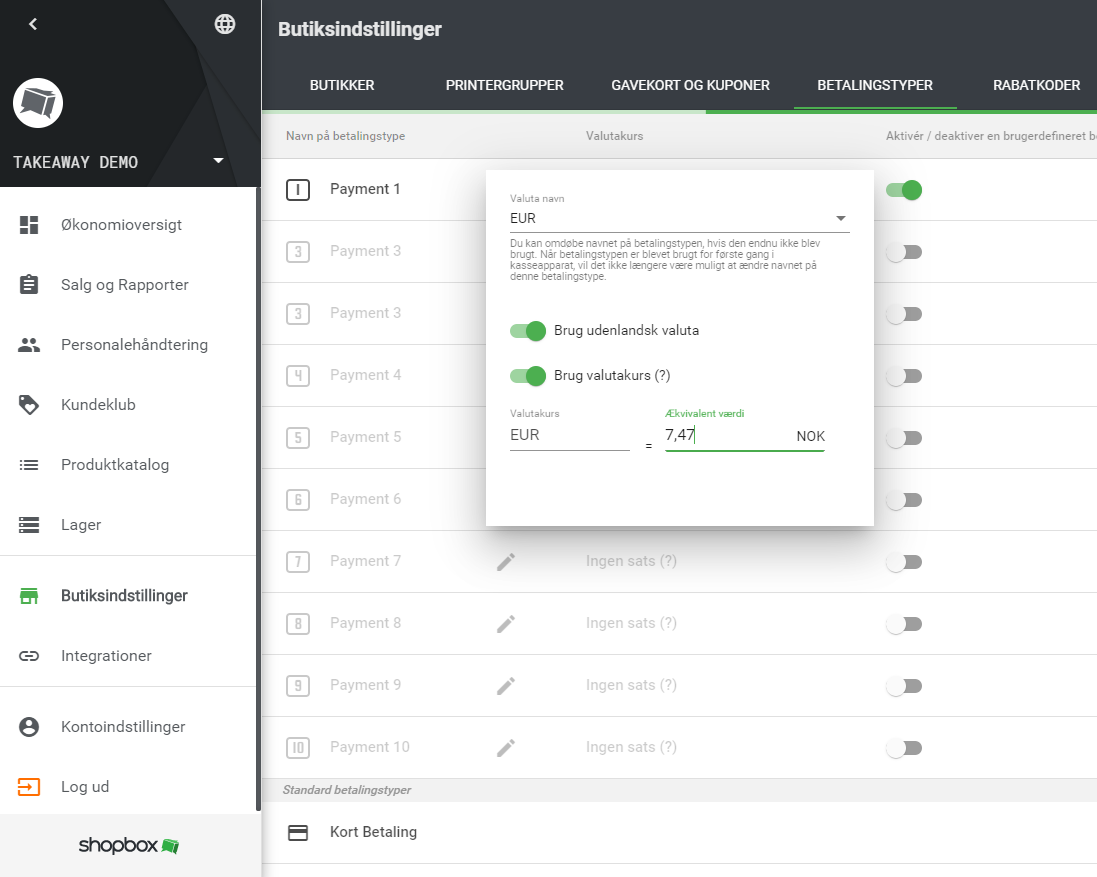Select Butiksindstillinger in sidebar
Viewport: 1097px width, 877px height.
[125, 596]
